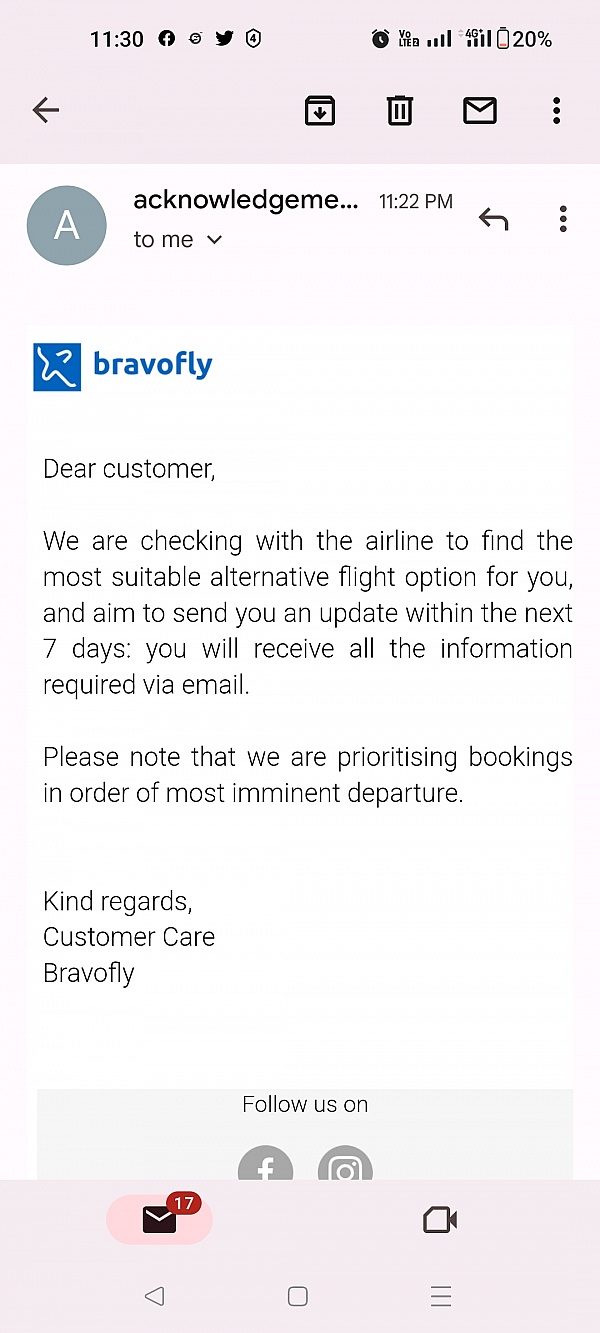Switch to the Meet video tab

[440, 1220]
